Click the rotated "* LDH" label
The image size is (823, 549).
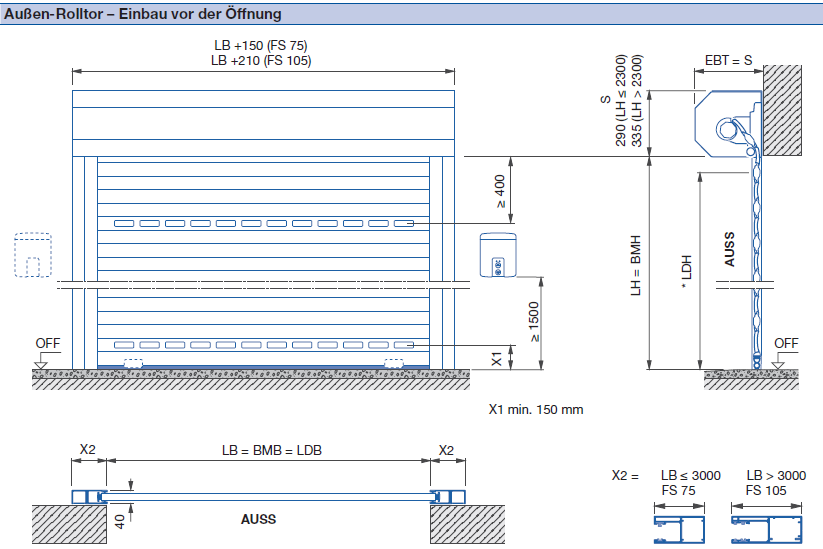click(686, 271)
